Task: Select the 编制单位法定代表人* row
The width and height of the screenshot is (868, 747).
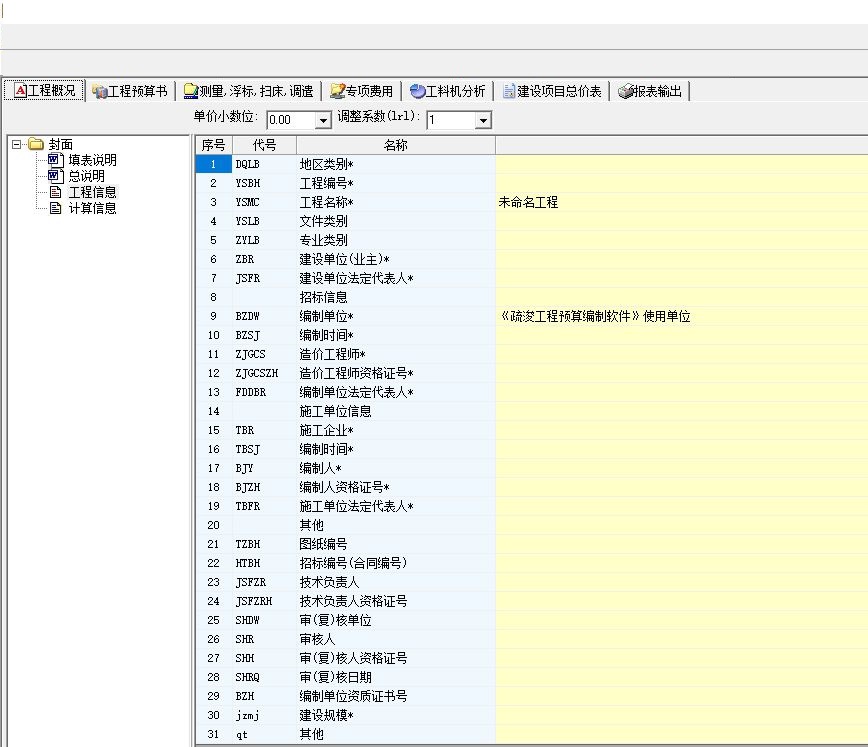Action: 531,392
